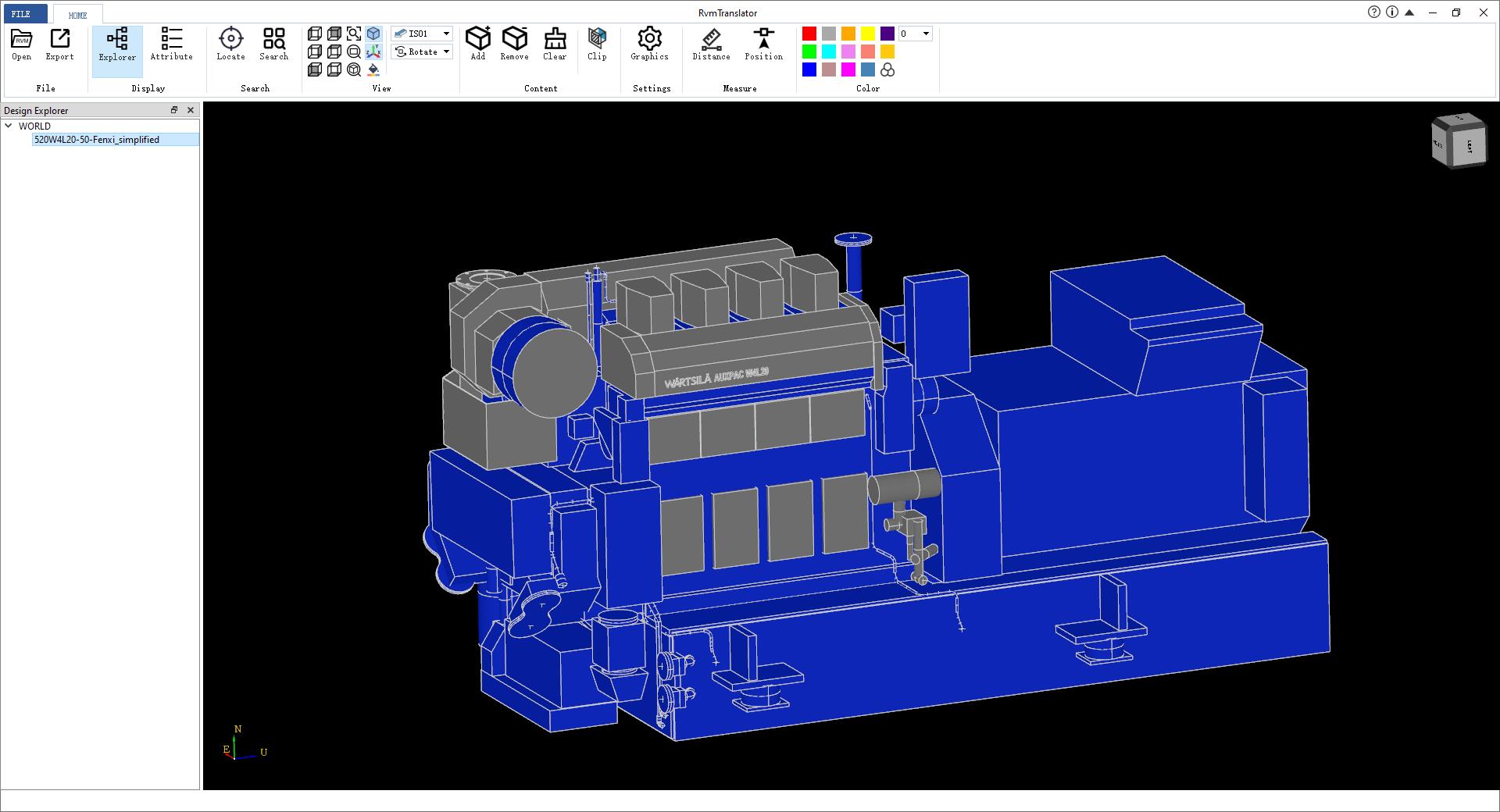
Task: Pick the gray color swatch
Action: pos(829,34)
